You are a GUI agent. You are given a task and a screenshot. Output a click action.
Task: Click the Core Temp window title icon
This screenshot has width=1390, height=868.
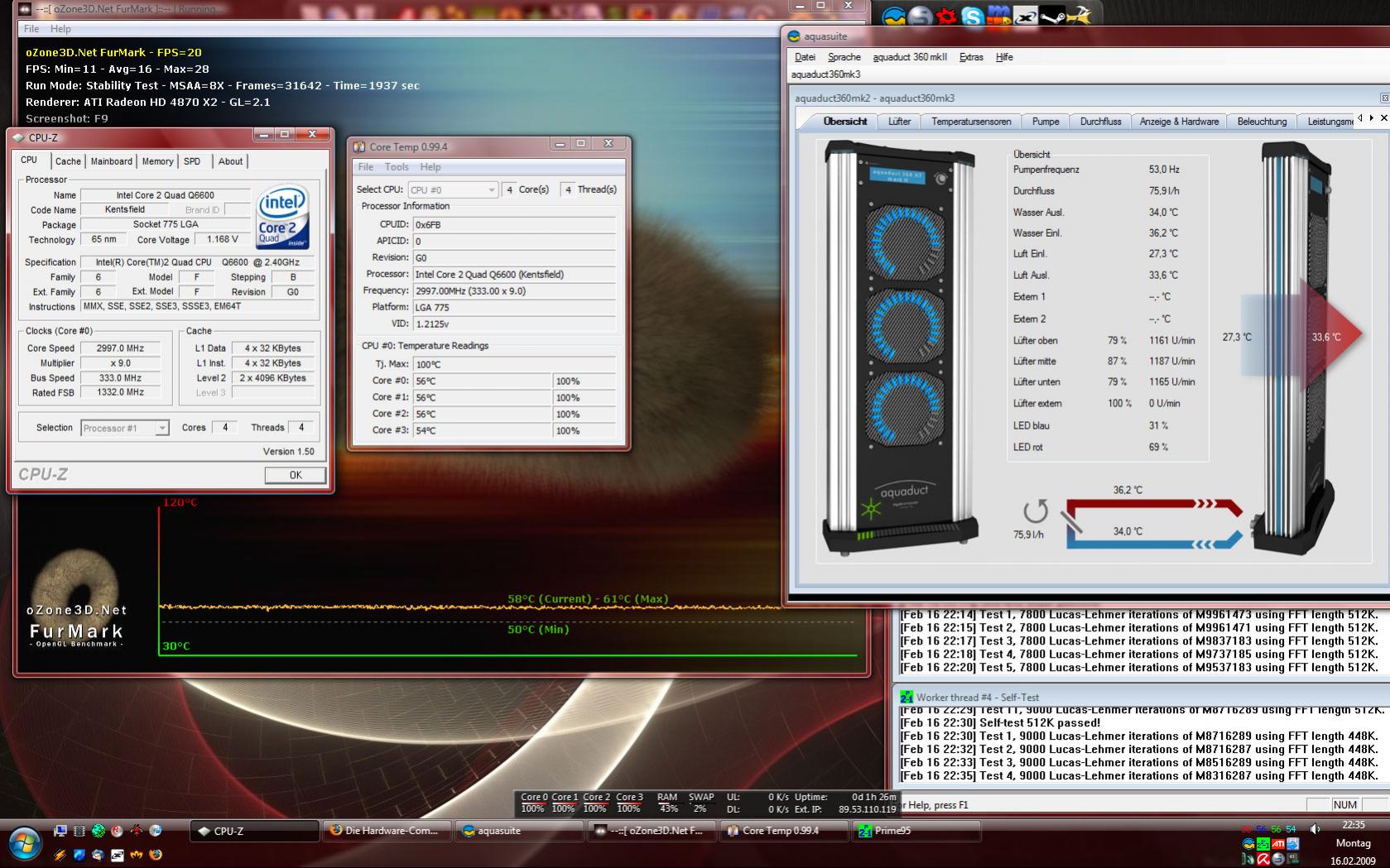tap(359, 146)
